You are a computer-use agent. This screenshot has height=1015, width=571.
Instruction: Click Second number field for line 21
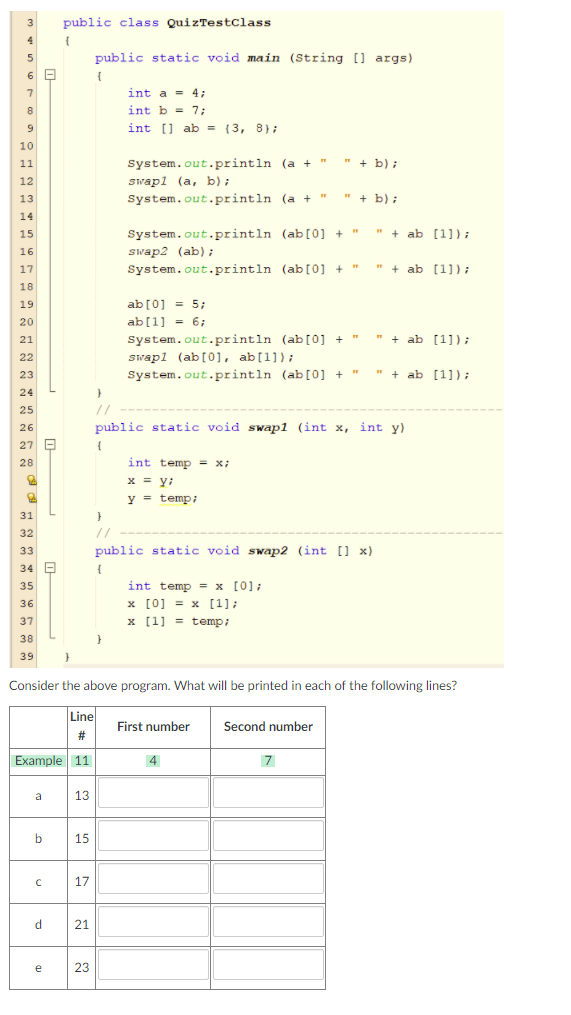point(268,922)
